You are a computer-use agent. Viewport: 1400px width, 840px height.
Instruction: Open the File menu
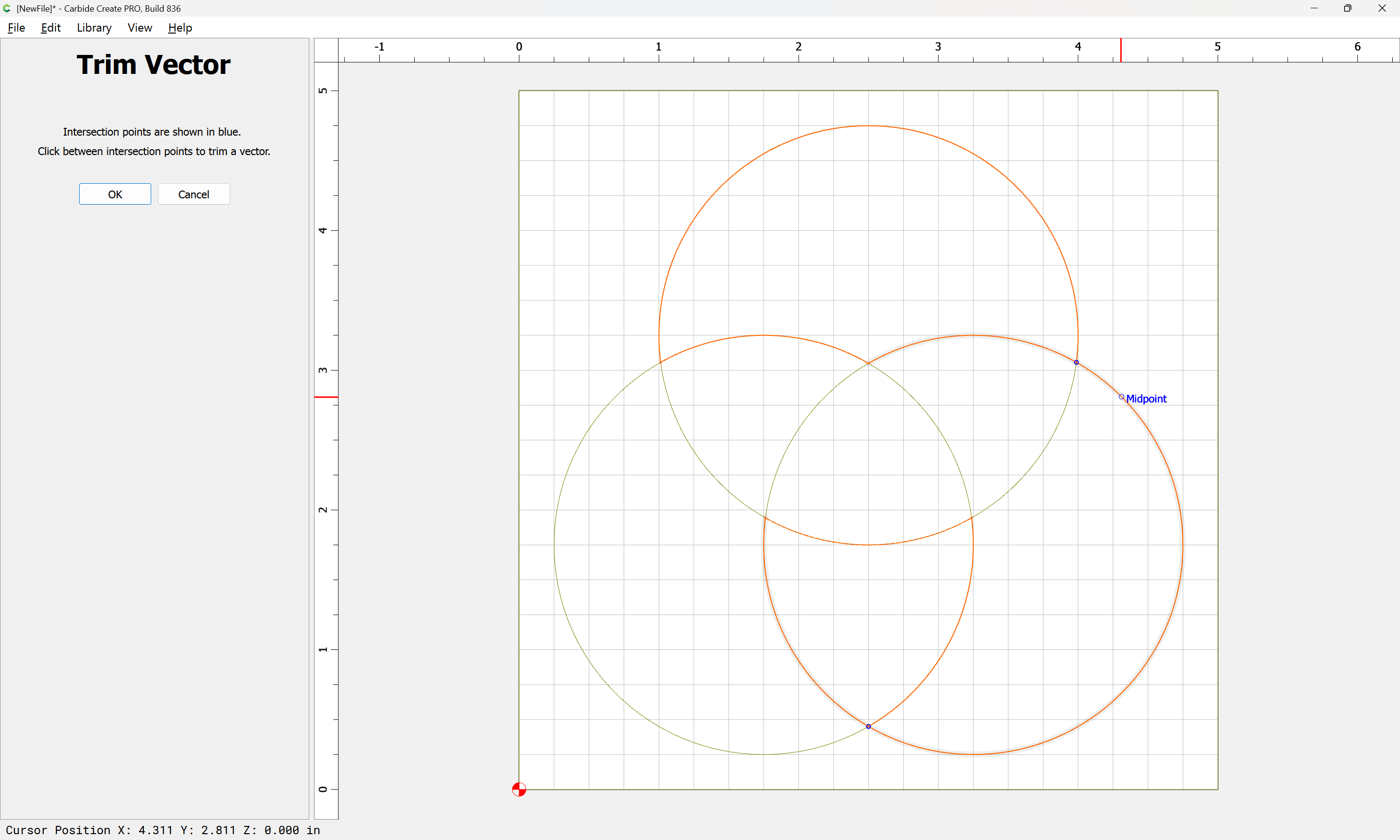[16, 28]
